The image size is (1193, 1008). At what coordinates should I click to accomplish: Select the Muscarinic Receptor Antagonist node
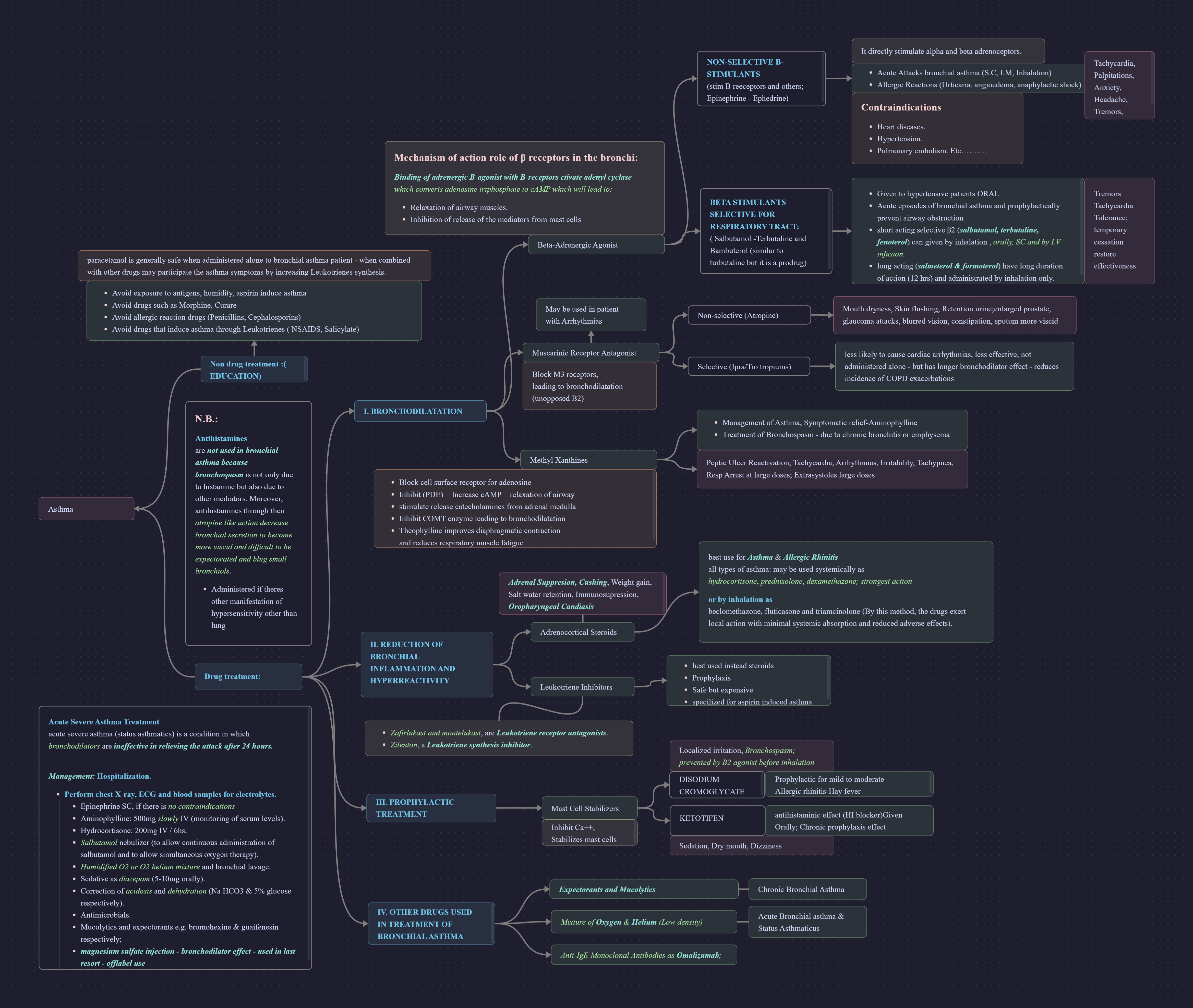591,353
